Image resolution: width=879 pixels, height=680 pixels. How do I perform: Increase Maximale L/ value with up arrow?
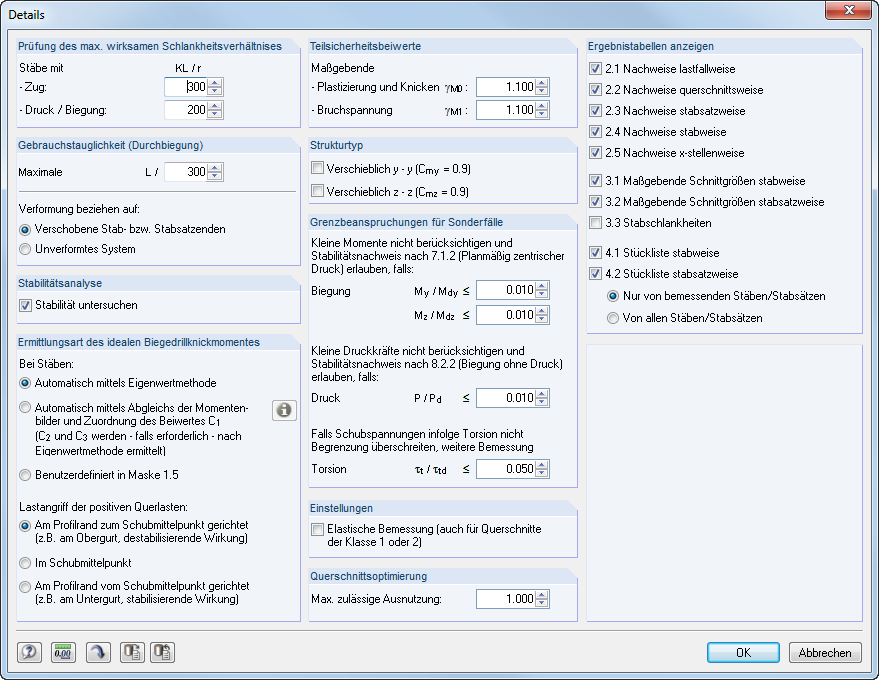tap(215, 168)
